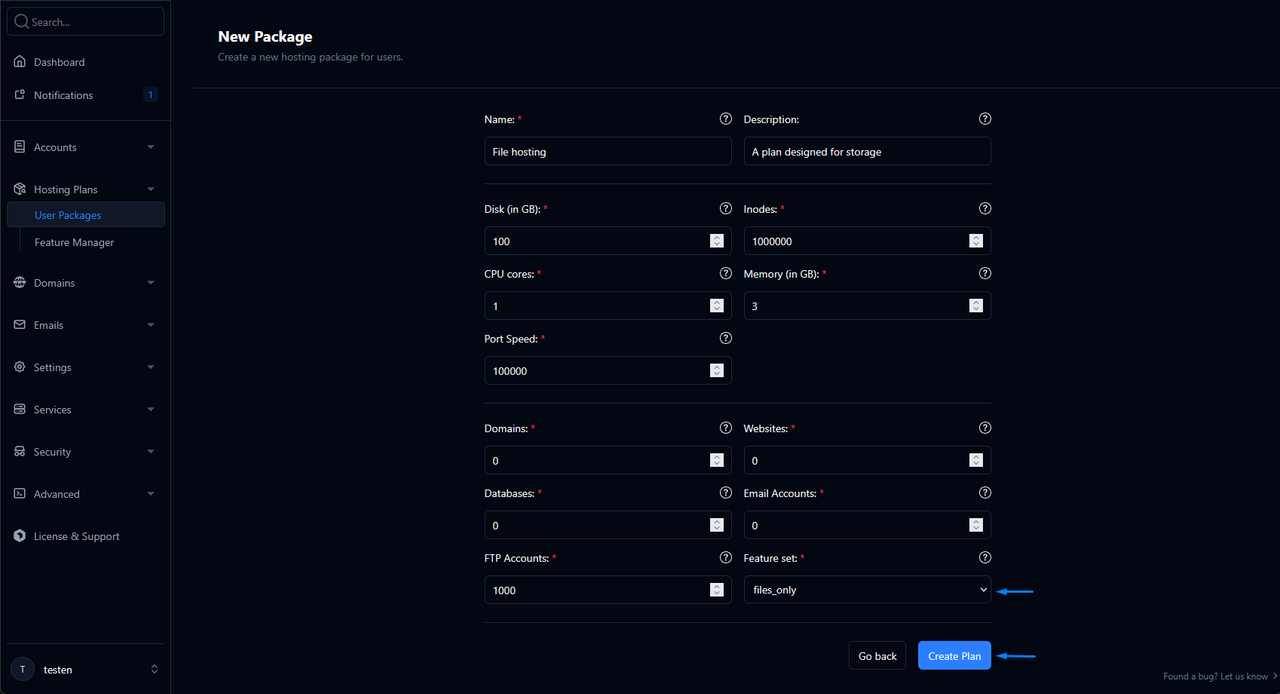Open the help icon for Email Accounts
Viewport: 1280px width, 694px height.
click(x=985, y=493)
